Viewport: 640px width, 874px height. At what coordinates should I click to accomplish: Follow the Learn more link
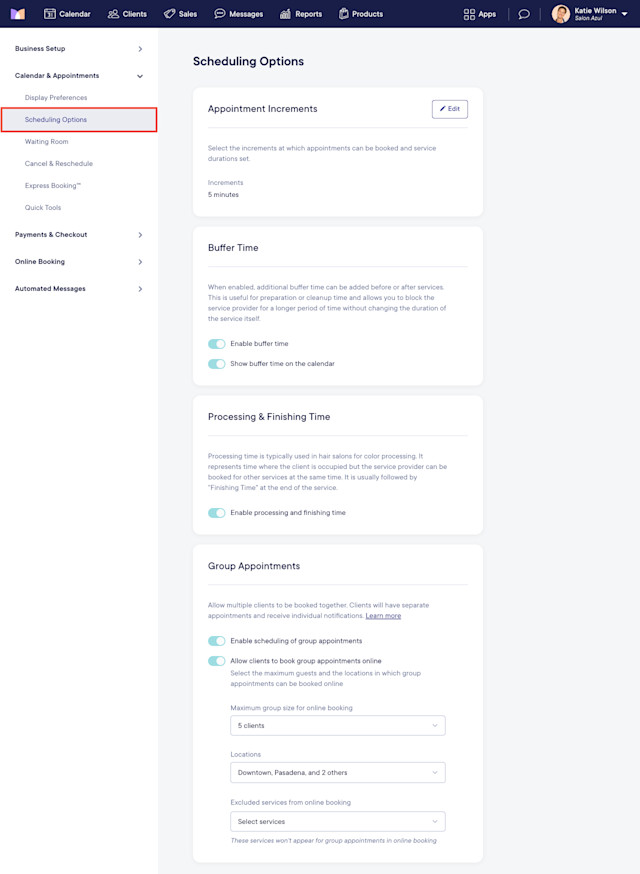(x=383, y=616)
